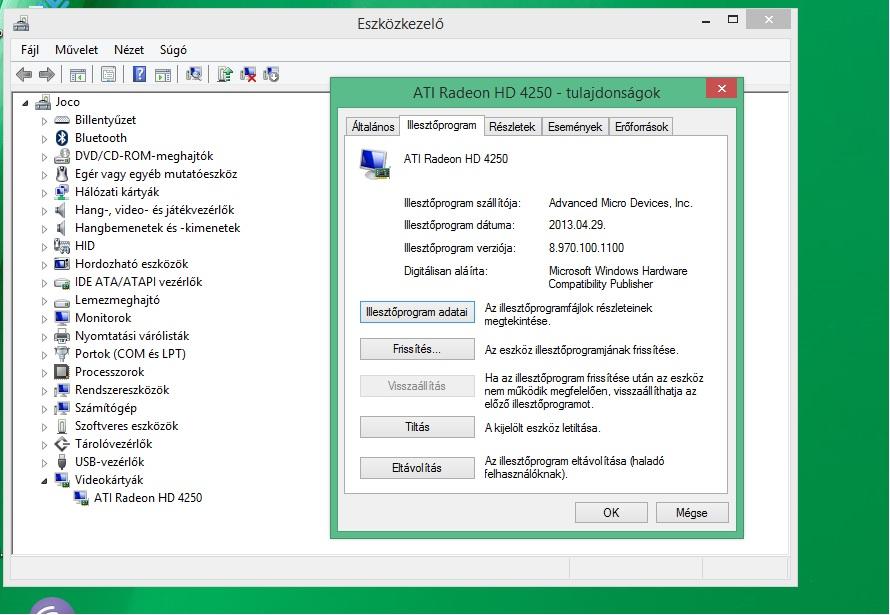Image resolution: width=890 pixels, height=615 pixels.
Task: Click the ATI Radeon HD 4250 tree item icon
Action: click(x=81, y=498)
